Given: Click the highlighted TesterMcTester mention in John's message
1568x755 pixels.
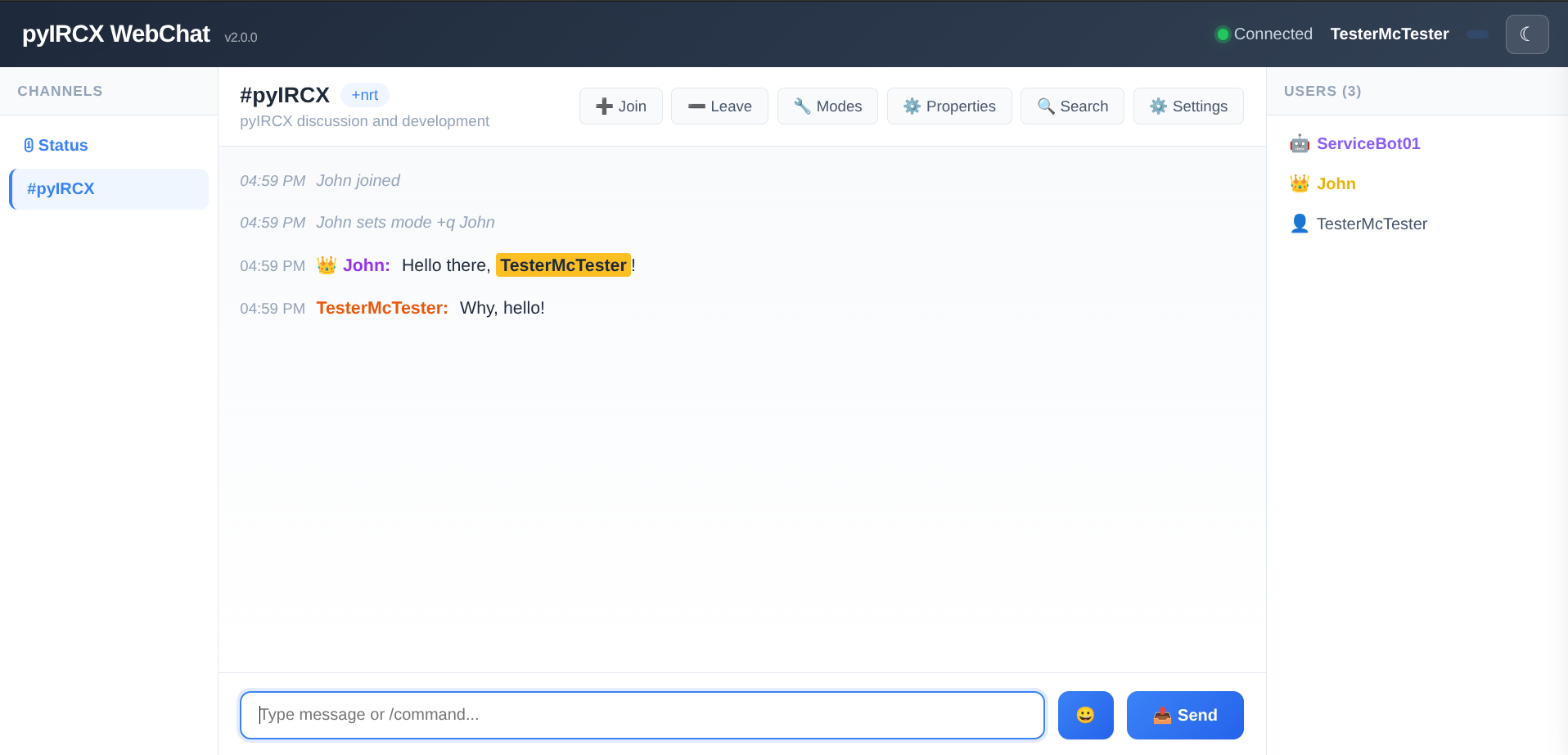Looking at the screenshot, I should coord(562,265).
